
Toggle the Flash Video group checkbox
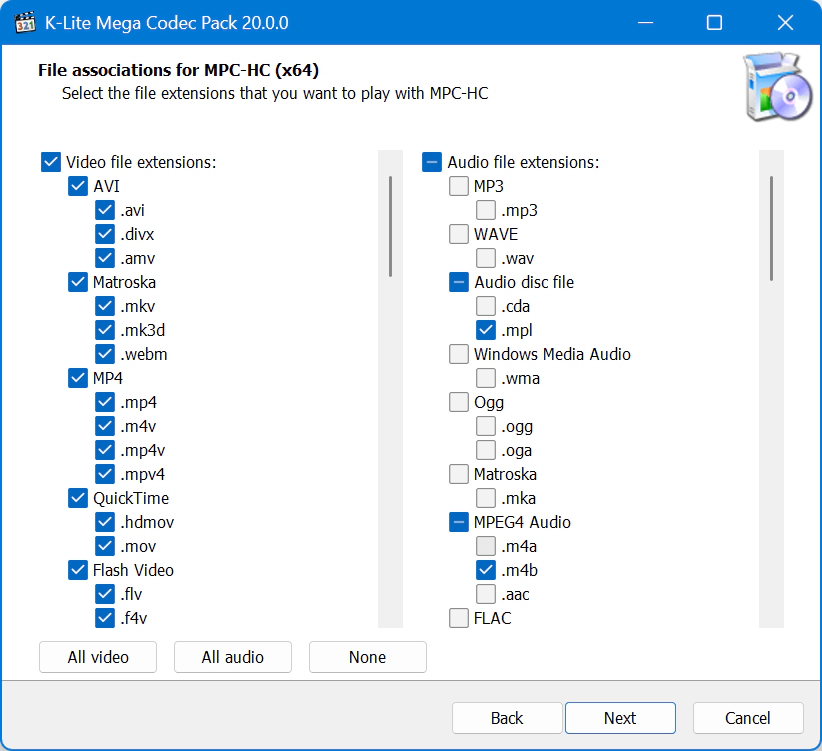click(x=78, y=570)
